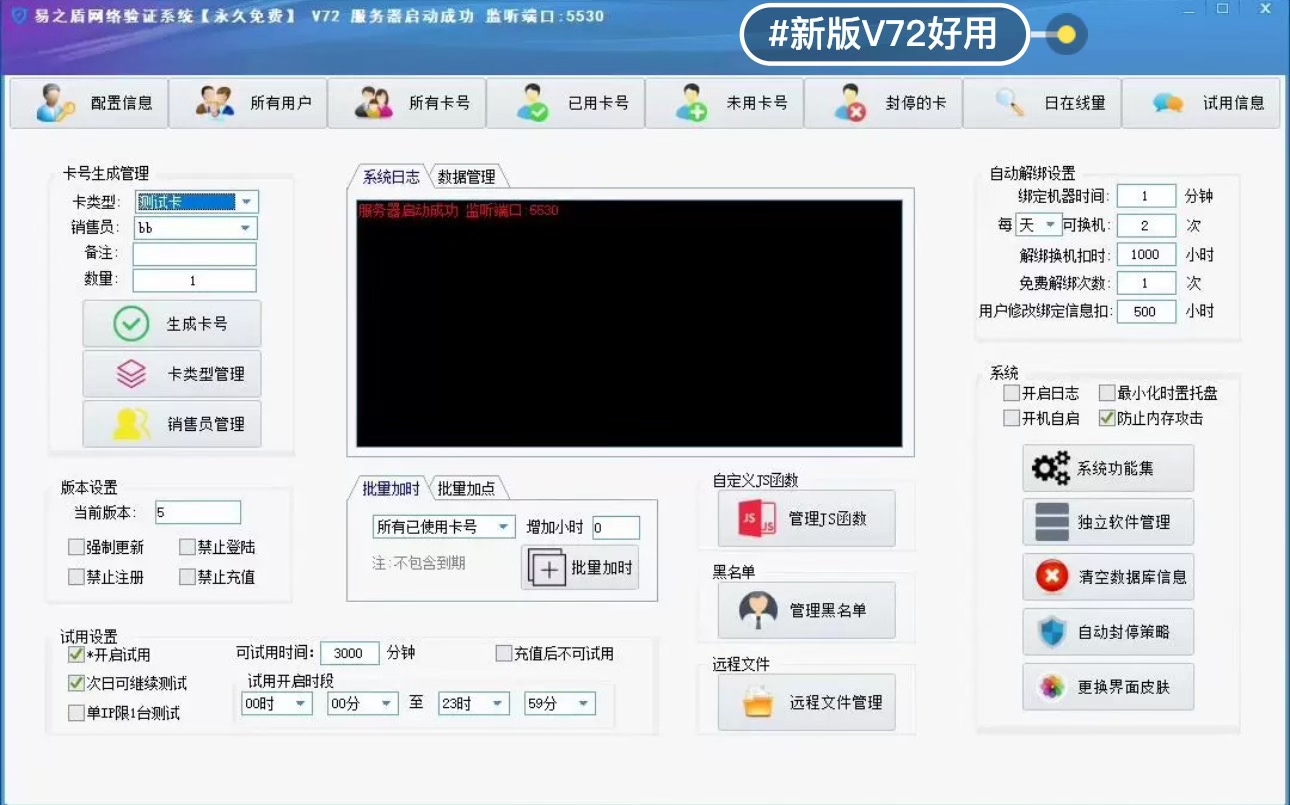Click red X icon on 清空数据库信息
Image resolution: width=1290 pixels, height=805 pixels.
1052,576
